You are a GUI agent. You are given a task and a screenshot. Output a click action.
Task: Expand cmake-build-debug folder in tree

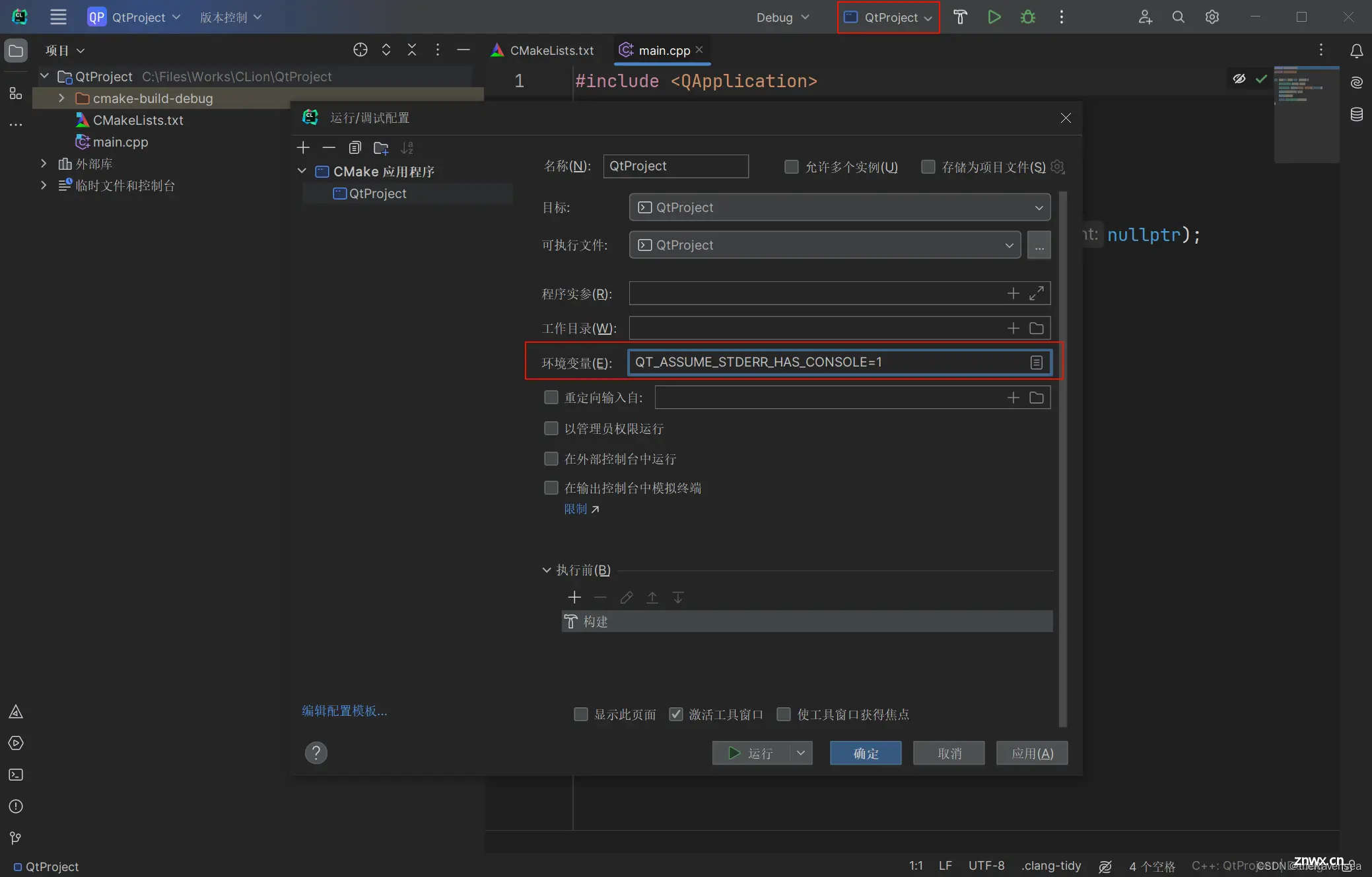click(61, 98)
